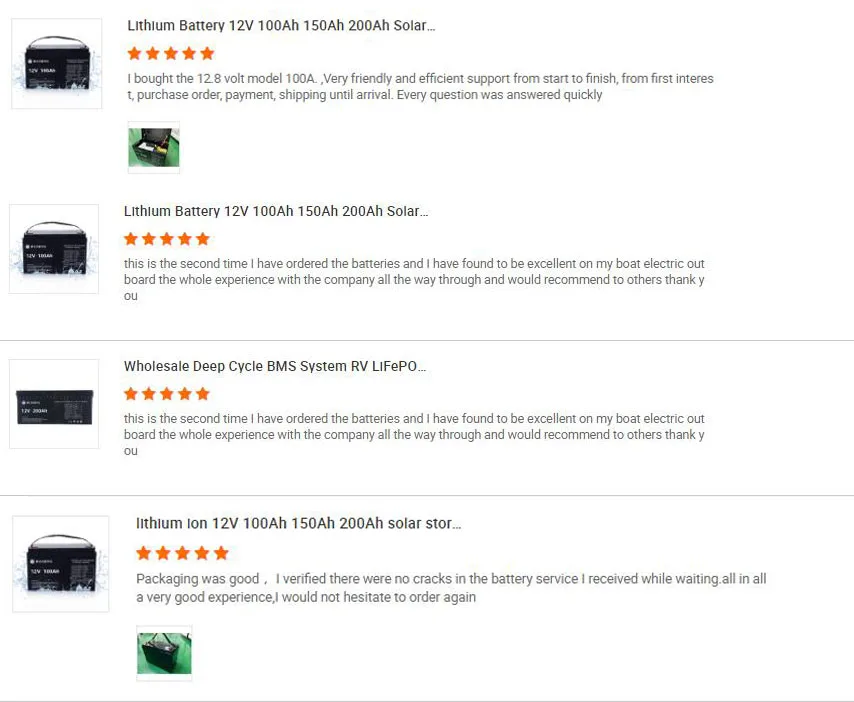Viewport: 854px width, 702px height.
Task: Open the 12V 200Ah Wholesale Deep Cycle product image
Action: [54, 404]
